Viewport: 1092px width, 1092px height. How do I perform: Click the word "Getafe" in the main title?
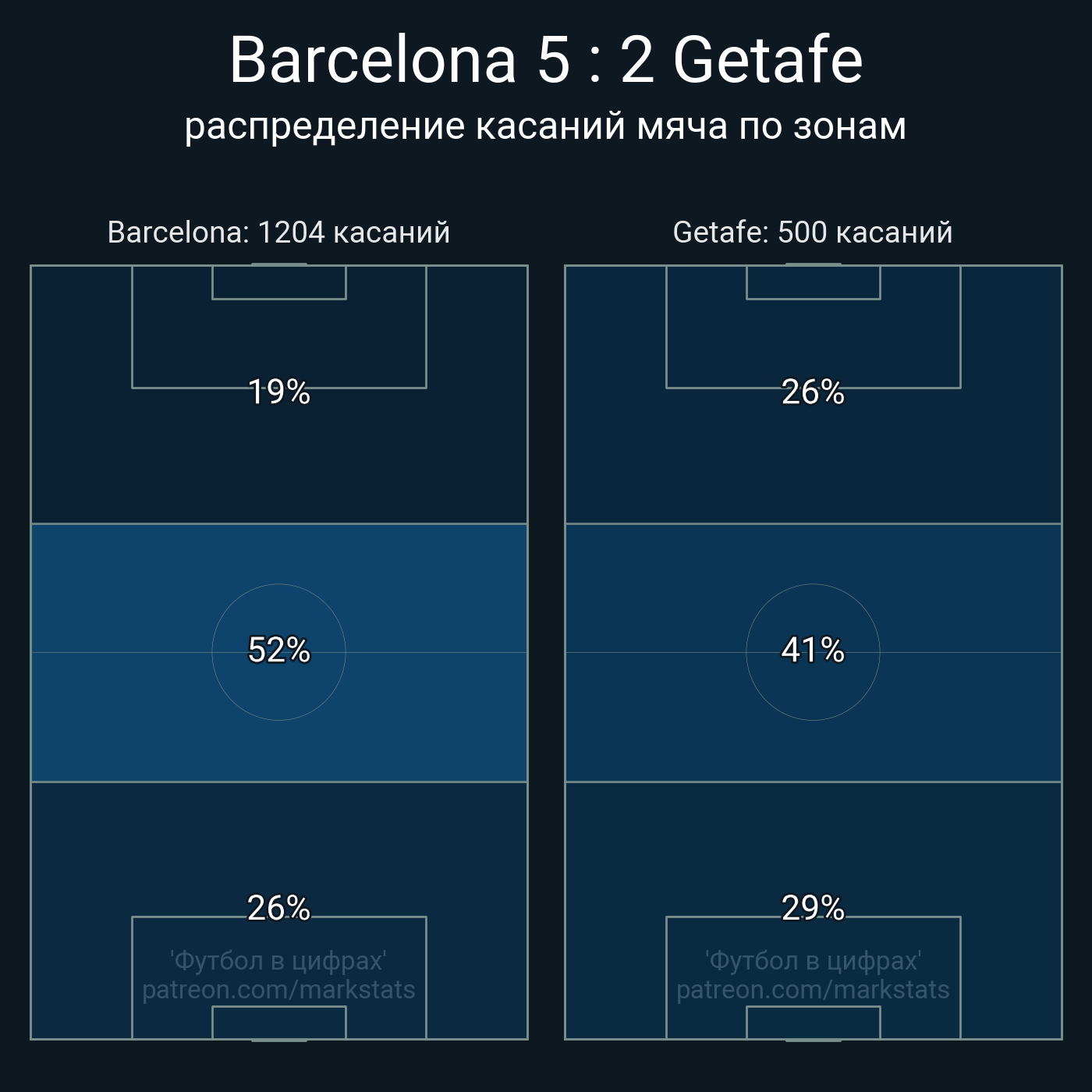click(768, 59)
